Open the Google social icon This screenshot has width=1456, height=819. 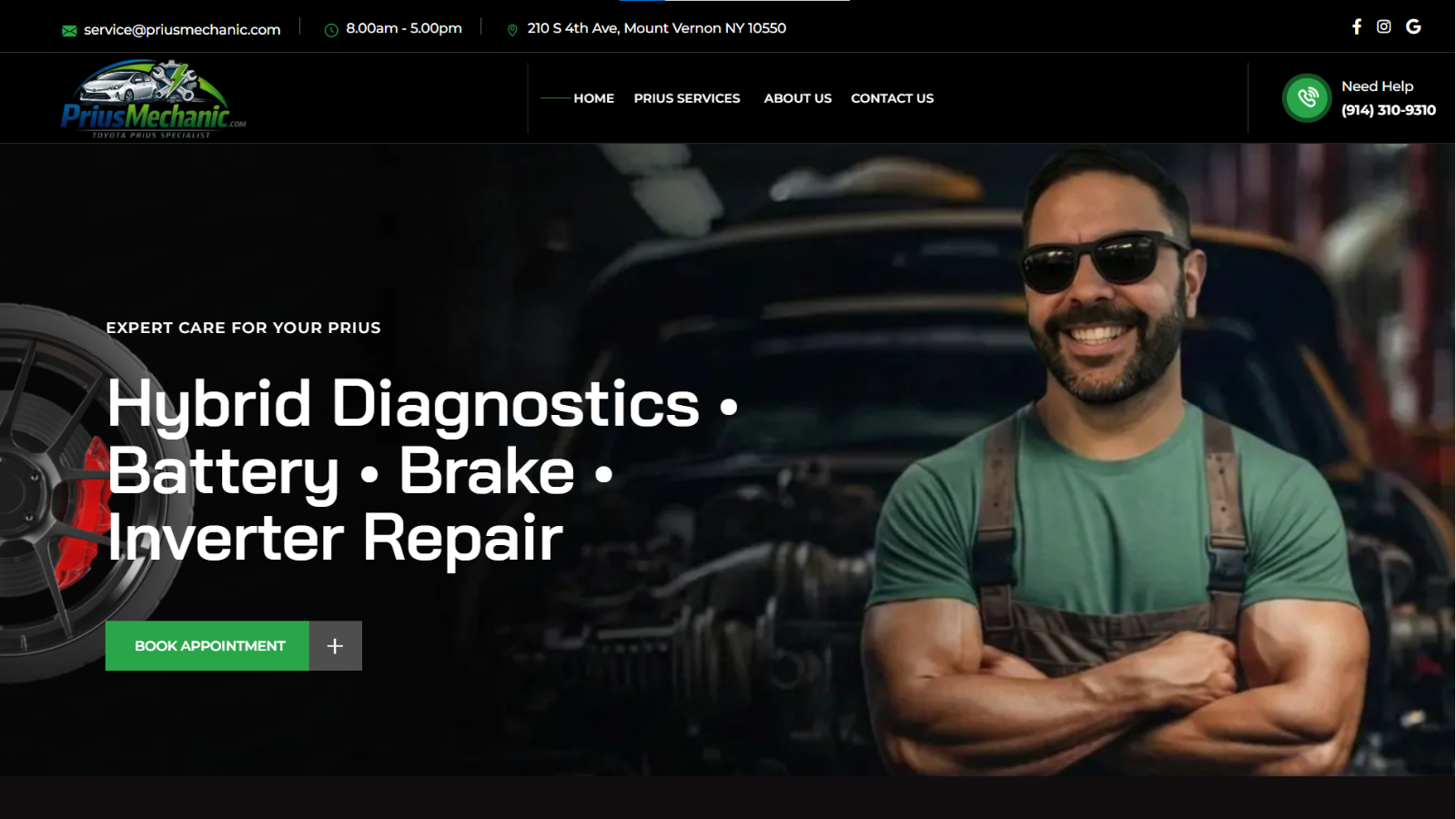[x=1413, y=27]
